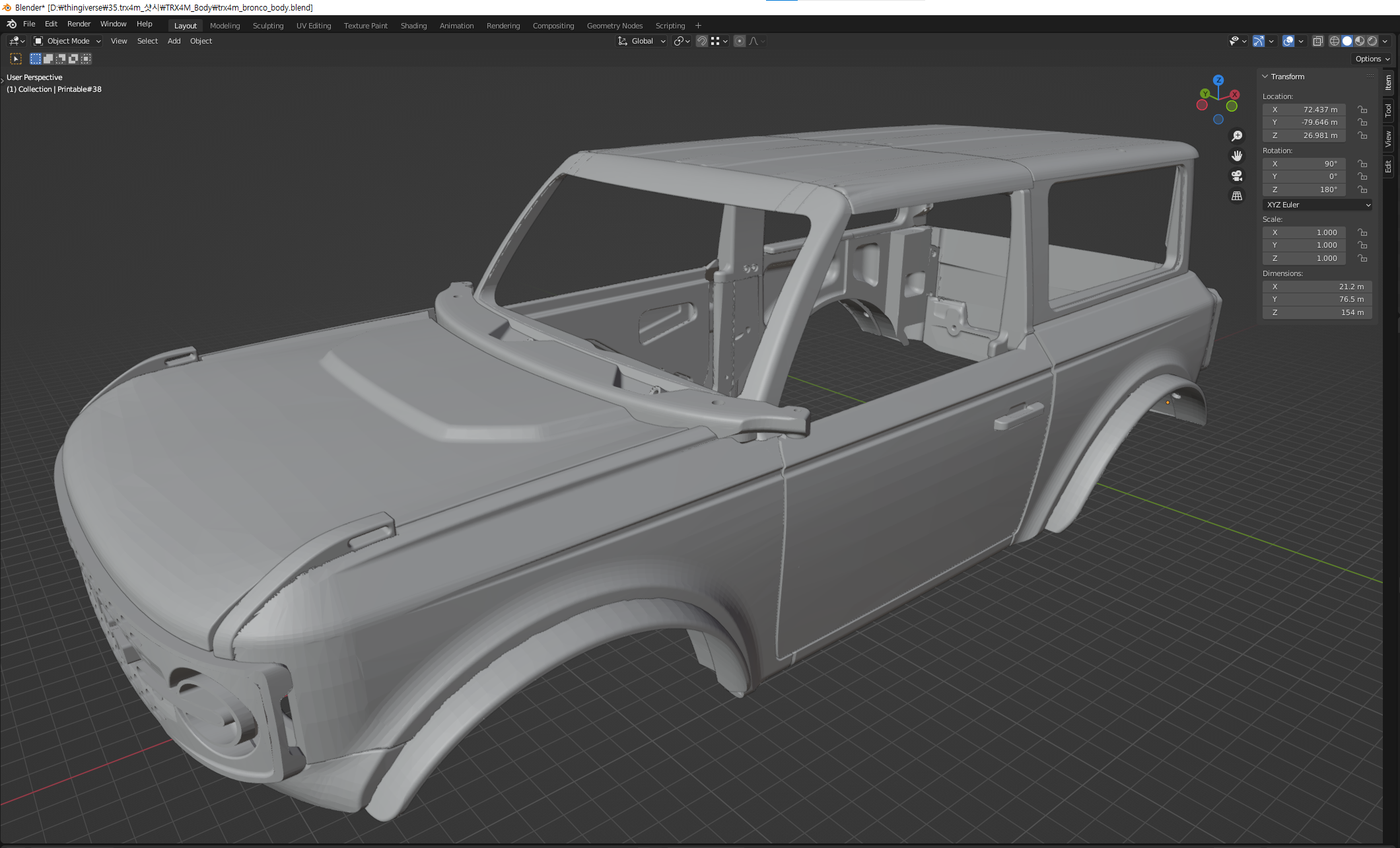Collapse the Transform panel

1265,77
